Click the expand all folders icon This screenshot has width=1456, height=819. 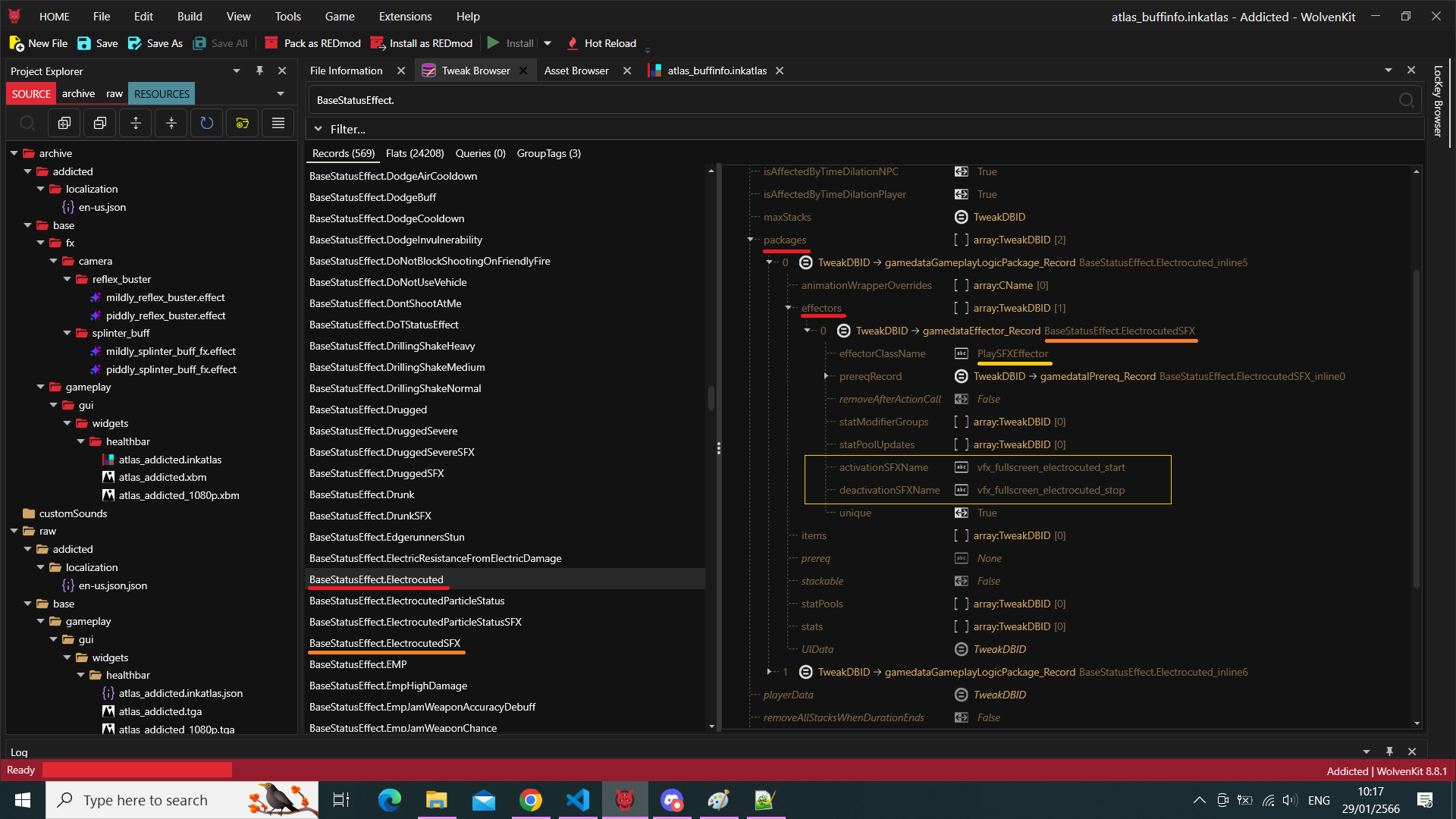click(x=64, y=123)
